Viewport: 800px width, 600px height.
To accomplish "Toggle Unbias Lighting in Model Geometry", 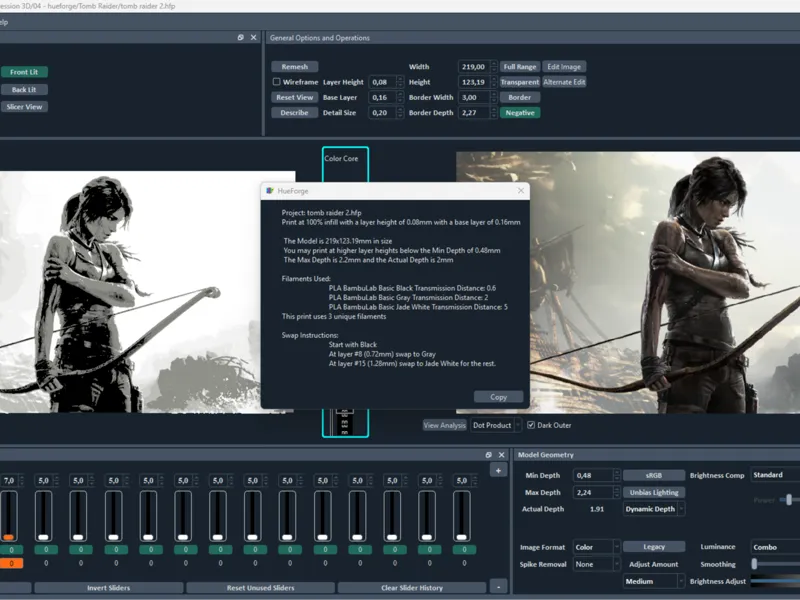I will [654, 492].
